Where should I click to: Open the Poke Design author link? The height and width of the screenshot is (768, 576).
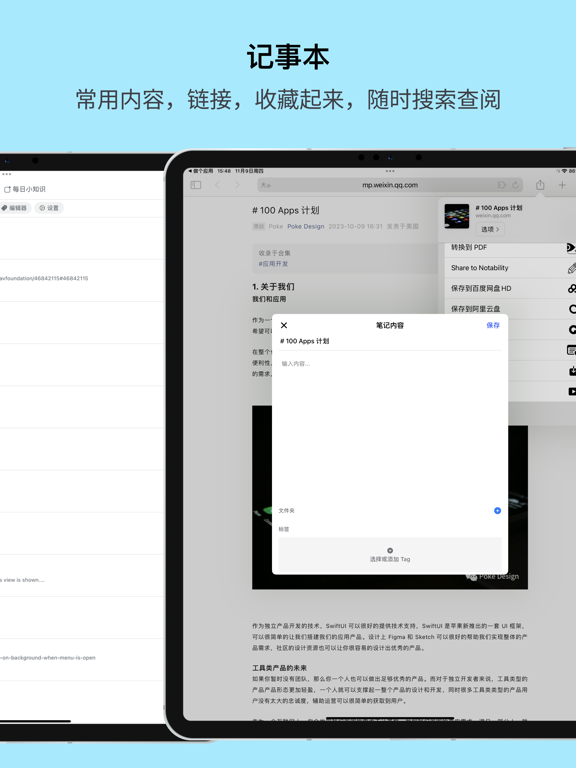coord(306,226)
